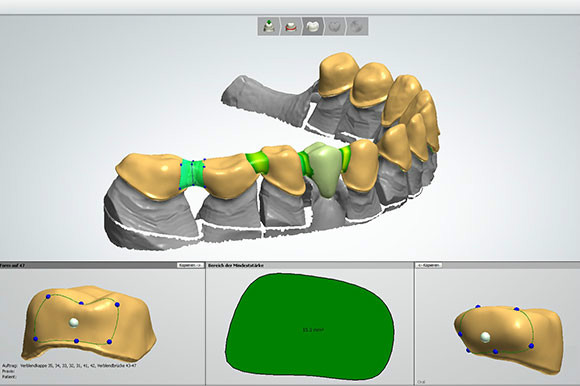Click the left panel title ending in 47
Image resolution: width=580 pixels, height=386 pixels.
pyautogui.click(x=13, y=265)
